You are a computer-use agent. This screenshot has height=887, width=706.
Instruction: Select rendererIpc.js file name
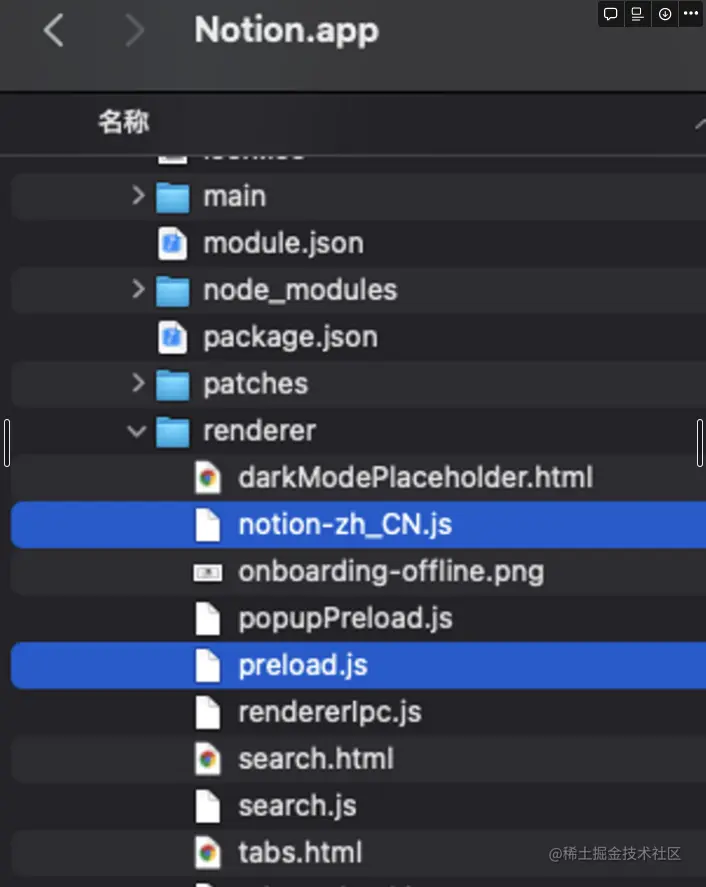[x=330, y=713]
